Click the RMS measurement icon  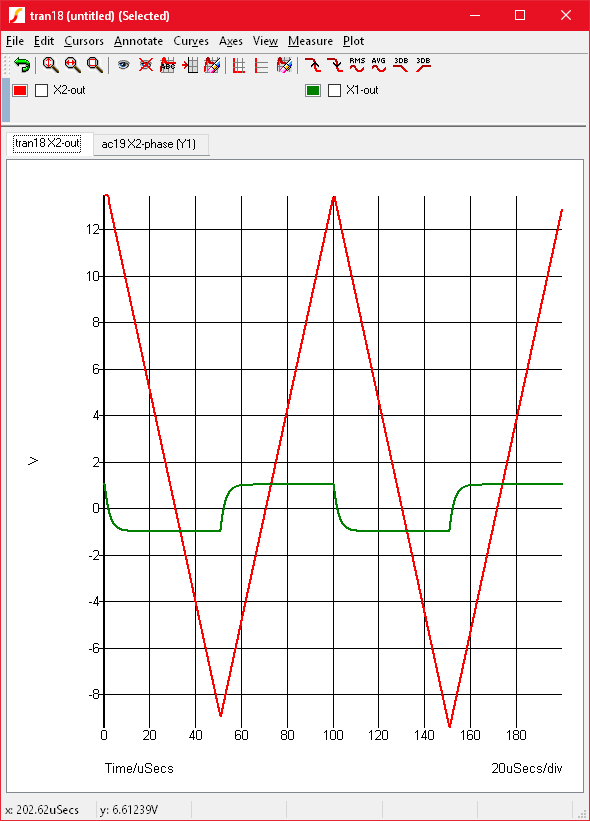(x=357, y=65)
